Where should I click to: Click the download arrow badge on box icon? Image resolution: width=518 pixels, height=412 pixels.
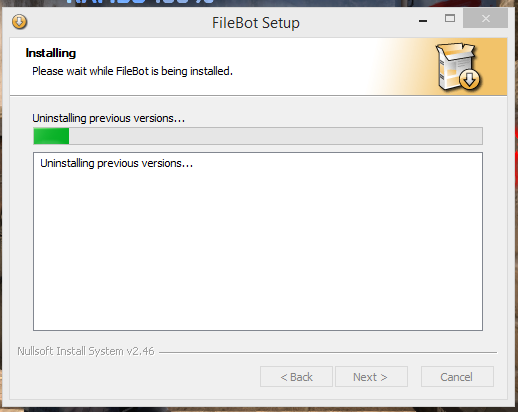tap(469, 80)
